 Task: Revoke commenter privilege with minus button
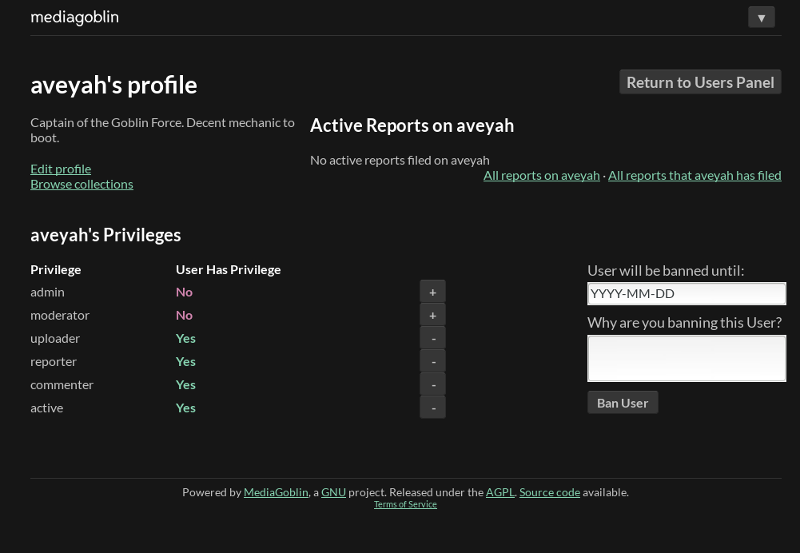433,385
